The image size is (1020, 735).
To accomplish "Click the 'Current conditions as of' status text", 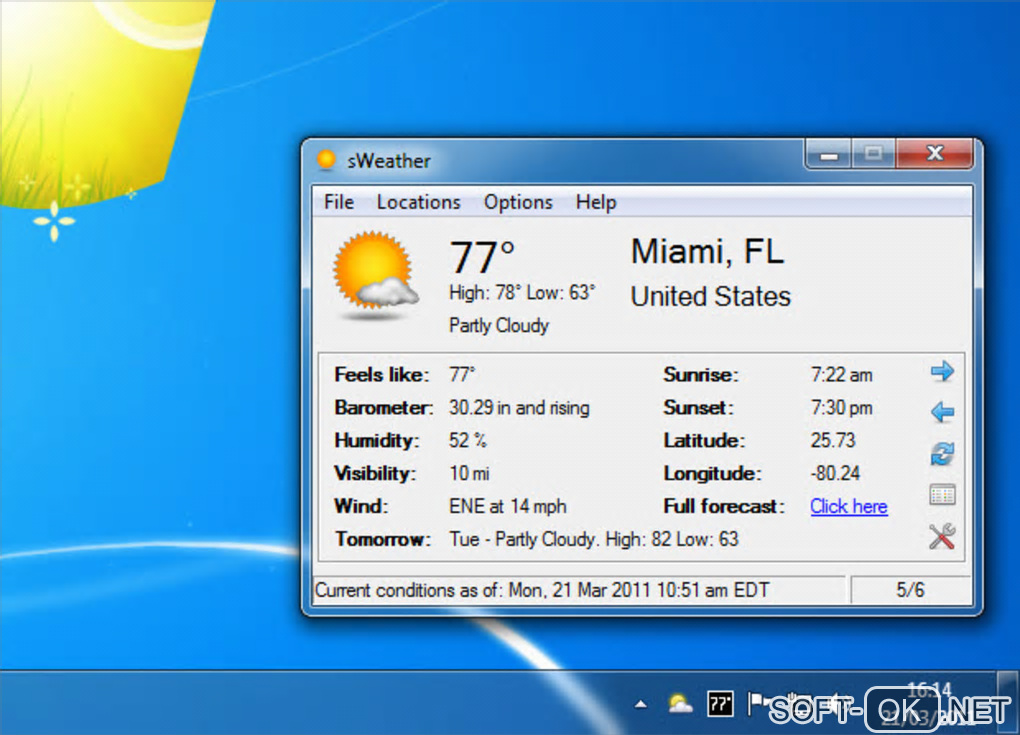I will [541, 590].
